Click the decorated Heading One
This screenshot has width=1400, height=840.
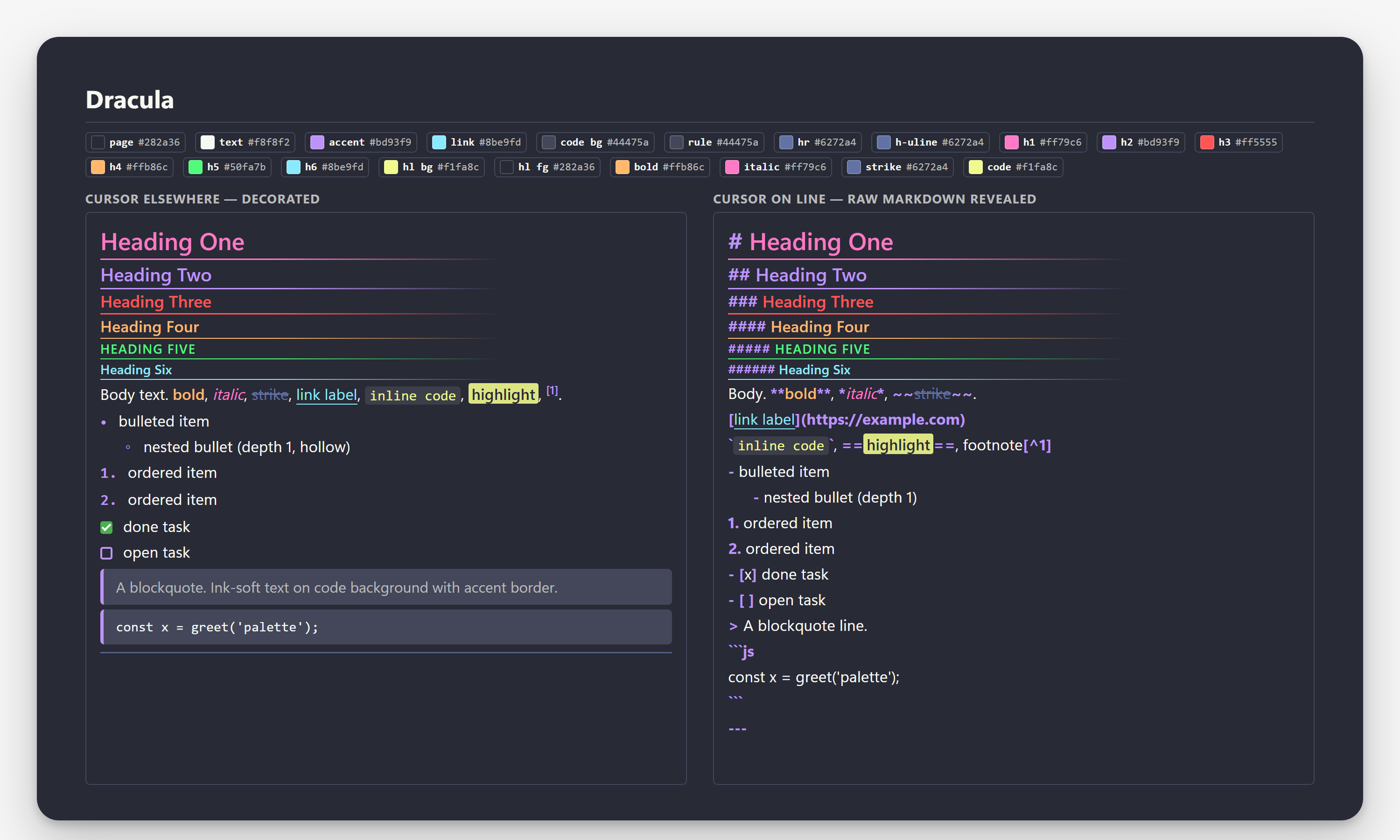[173, 242]
